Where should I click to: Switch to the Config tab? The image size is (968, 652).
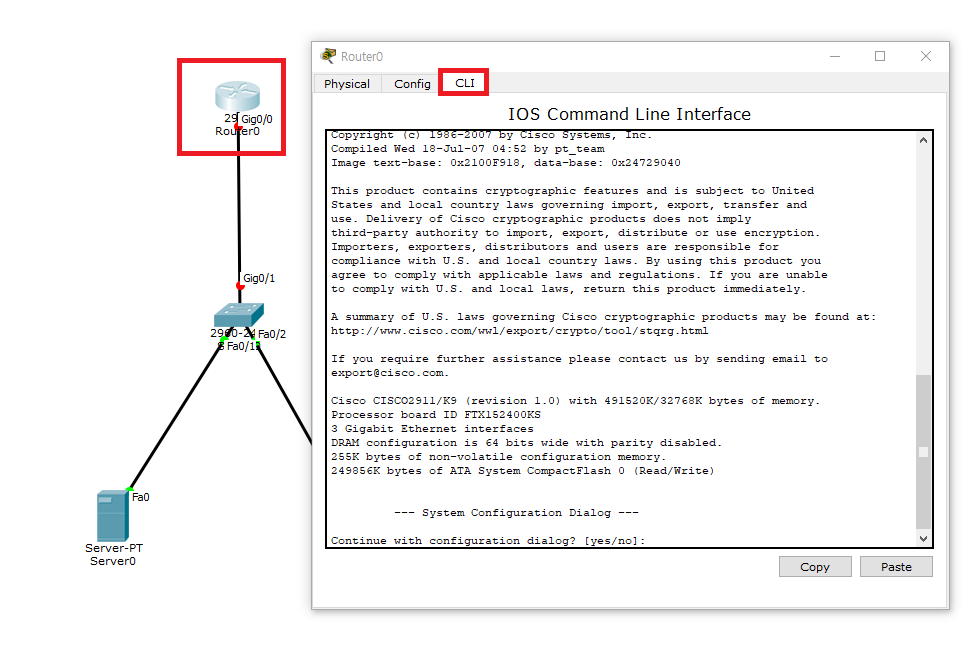412,83
